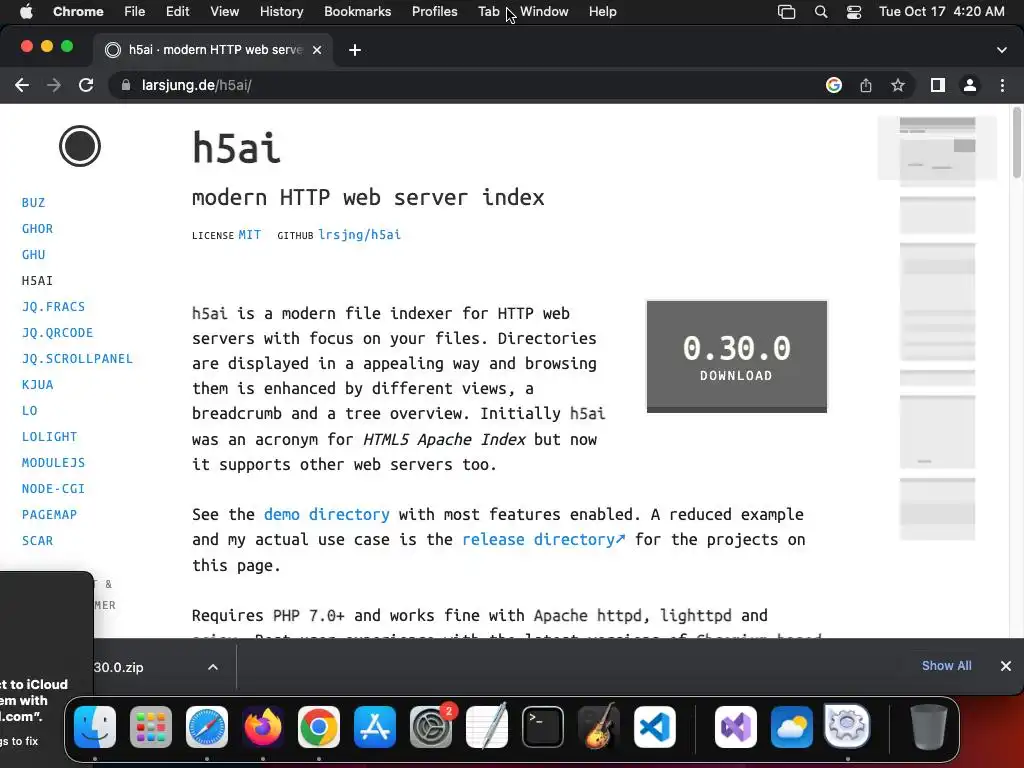The height and width of the screenshot is (768, 1024).
Task: Open the History menu
Action: 281,12
